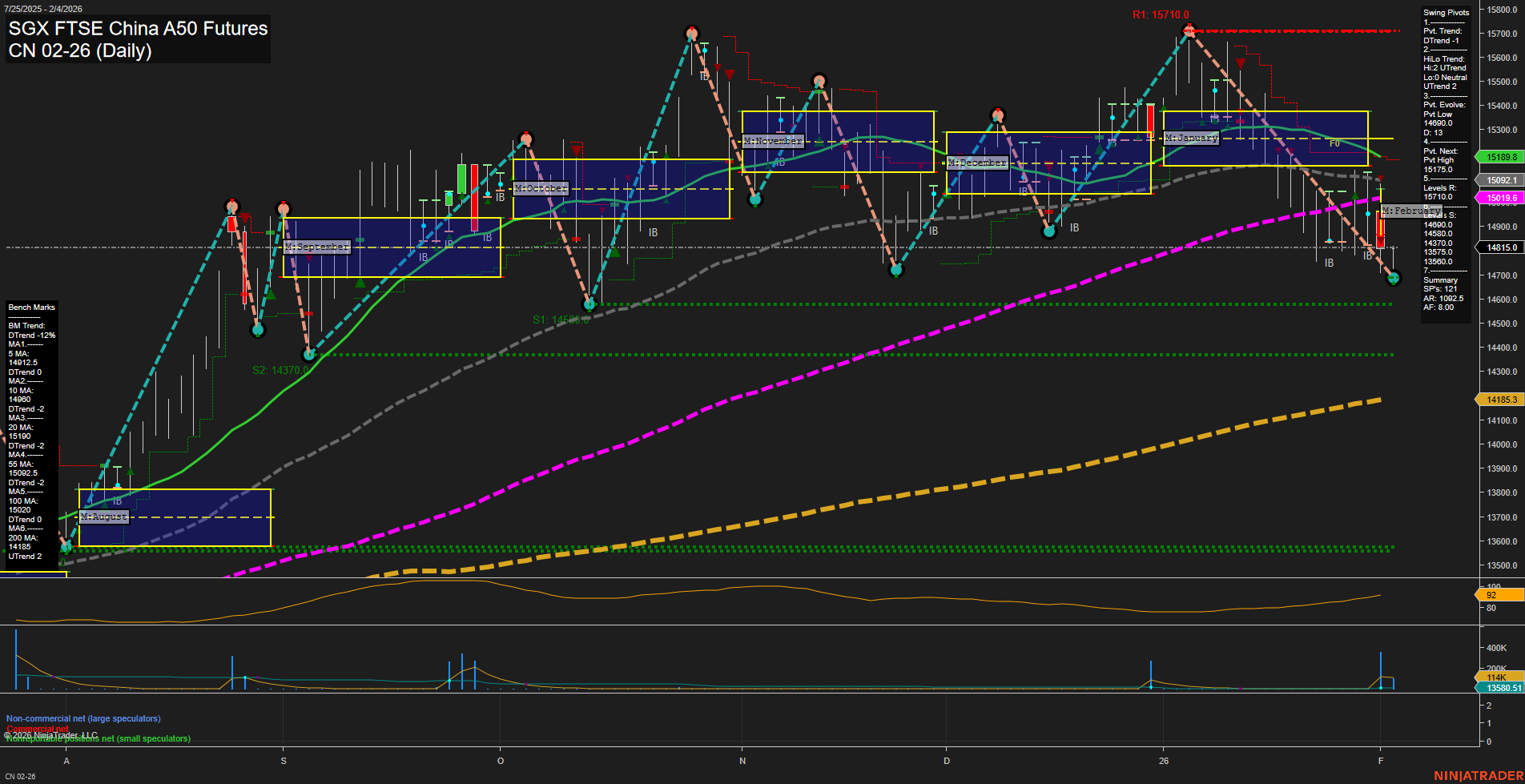This screenshot has height=784, width=1525.
Task: Select the green S2: 14370.0 support label
Action: pyautogui.click(x=280, y=371)
